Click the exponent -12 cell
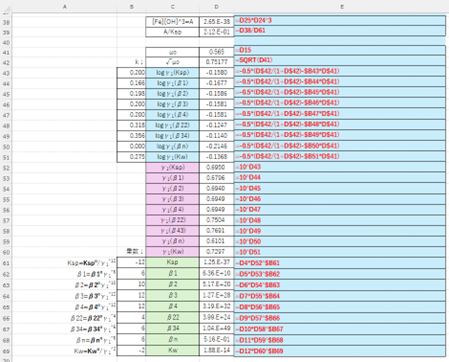This screenshot has width=449, height=362. pyautogui.click(x=131, y=262)
